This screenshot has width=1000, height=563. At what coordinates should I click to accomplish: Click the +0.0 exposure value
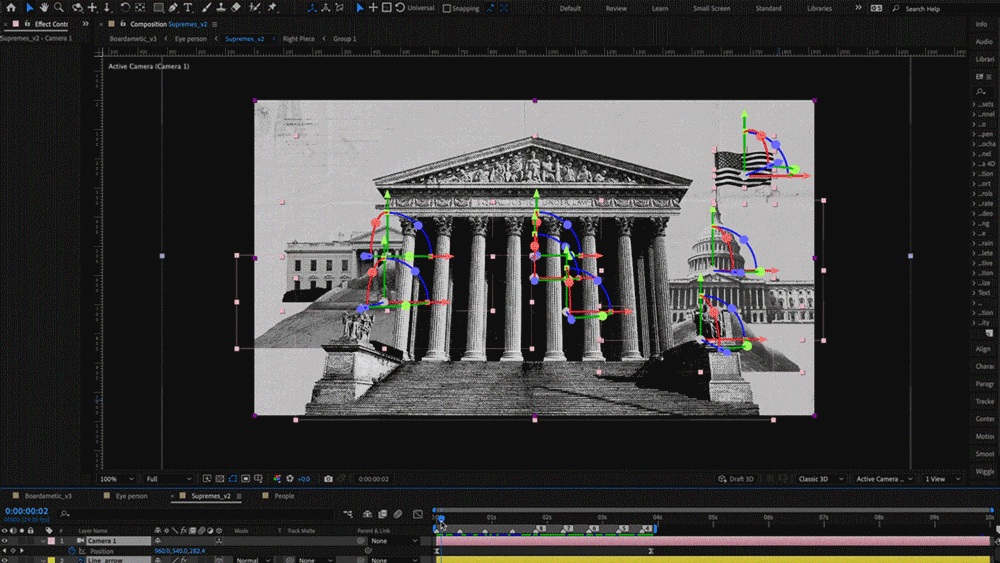tap(304, 479)
